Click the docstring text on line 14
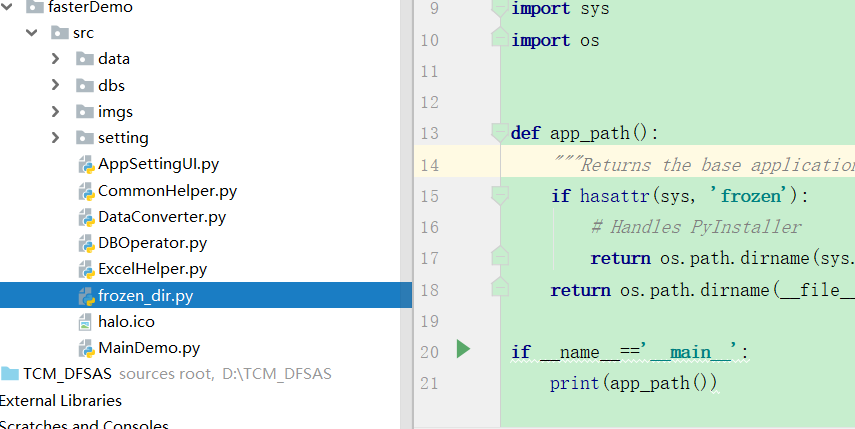 pos(704,164)
